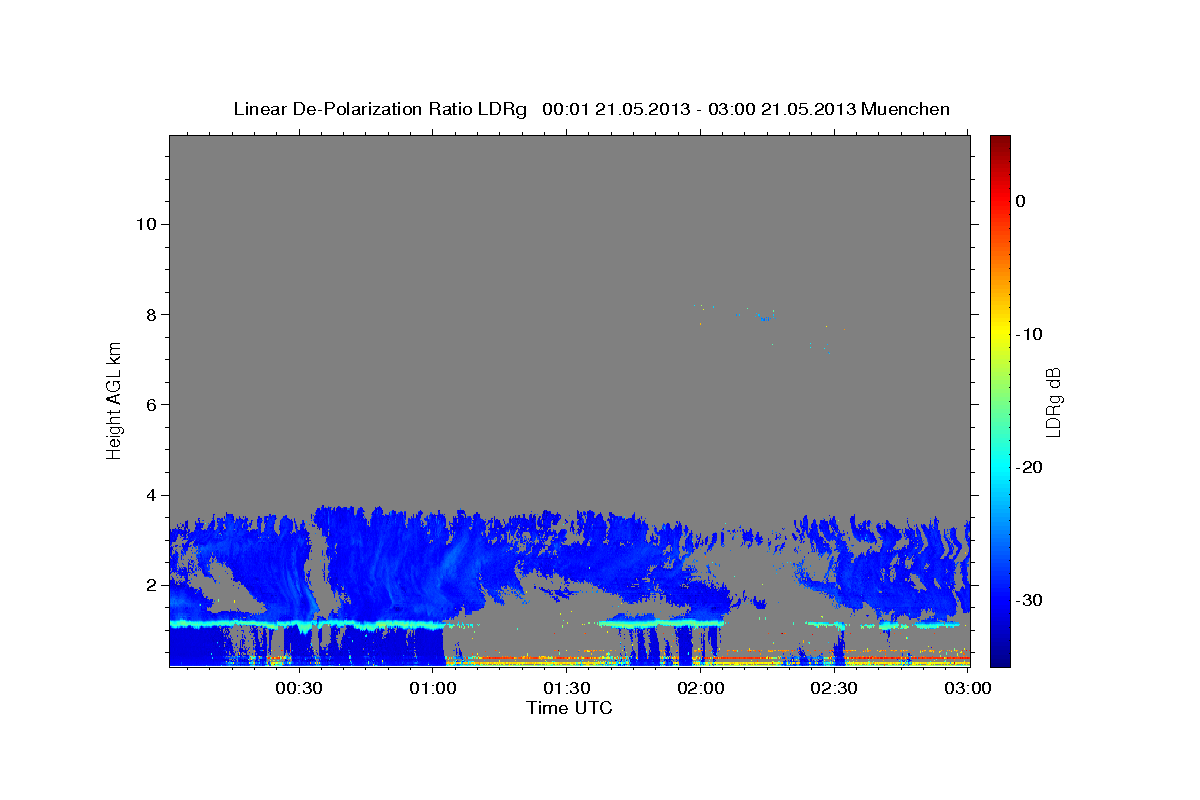
Task: Click the height label 2
Action: (x=151, y=585)
